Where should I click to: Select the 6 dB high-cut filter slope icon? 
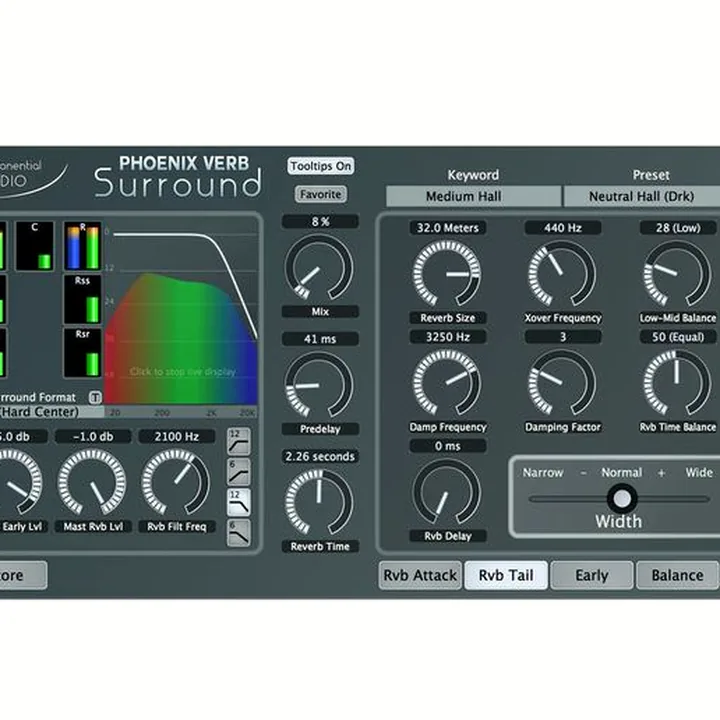(239, 533)
